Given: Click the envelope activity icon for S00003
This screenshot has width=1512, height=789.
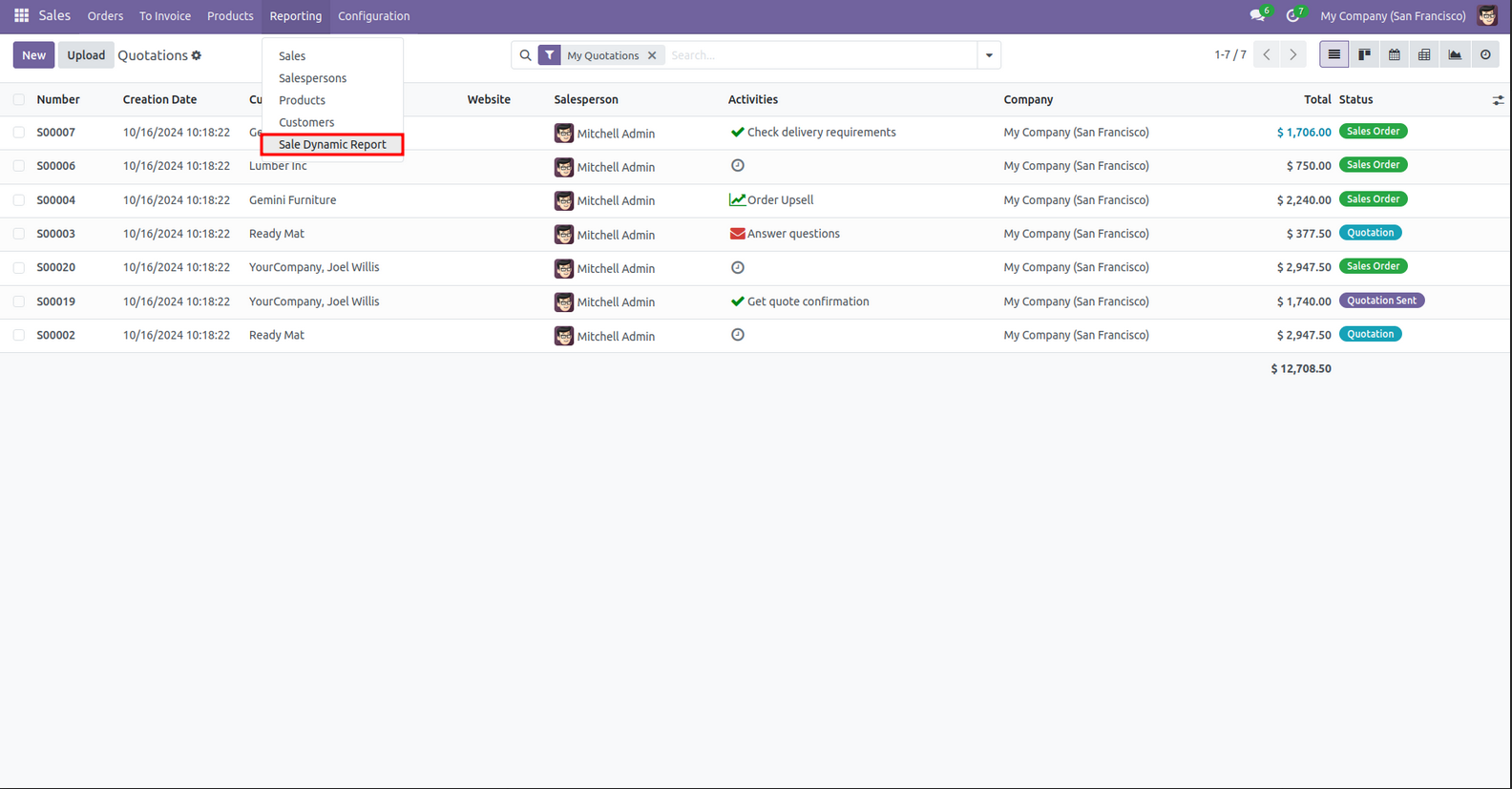Looking at the screenshot, I should [x=737, y=234].
